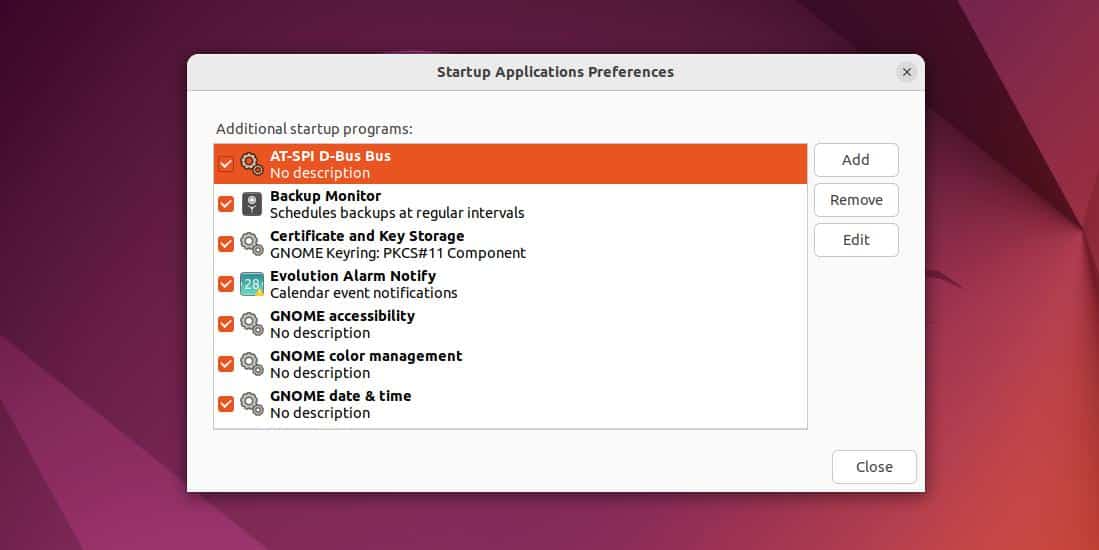Edit the selected startup entry
The width and height of the screenshot is (1099, 550).
click(856, 240)
